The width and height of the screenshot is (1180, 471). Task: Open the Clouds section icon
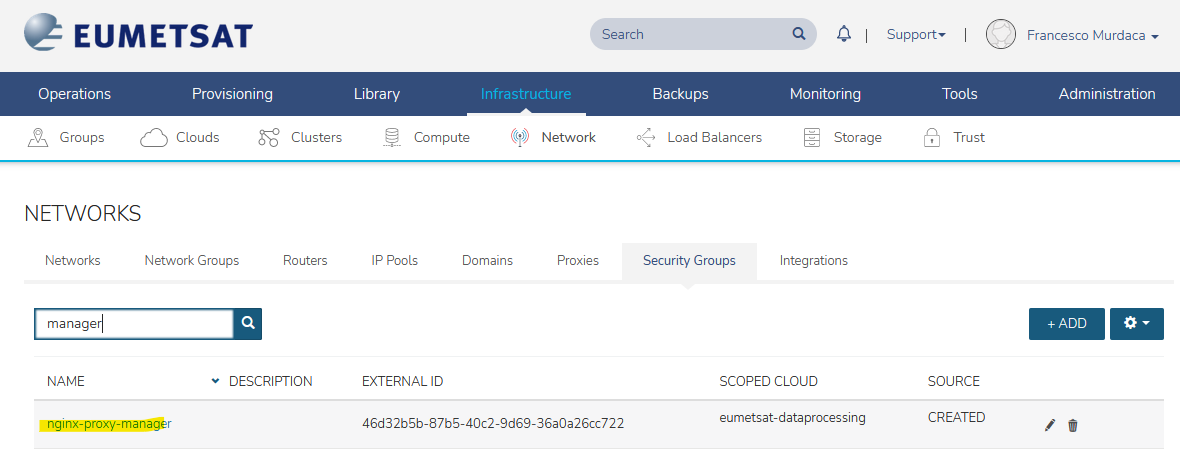pos(153,137)
